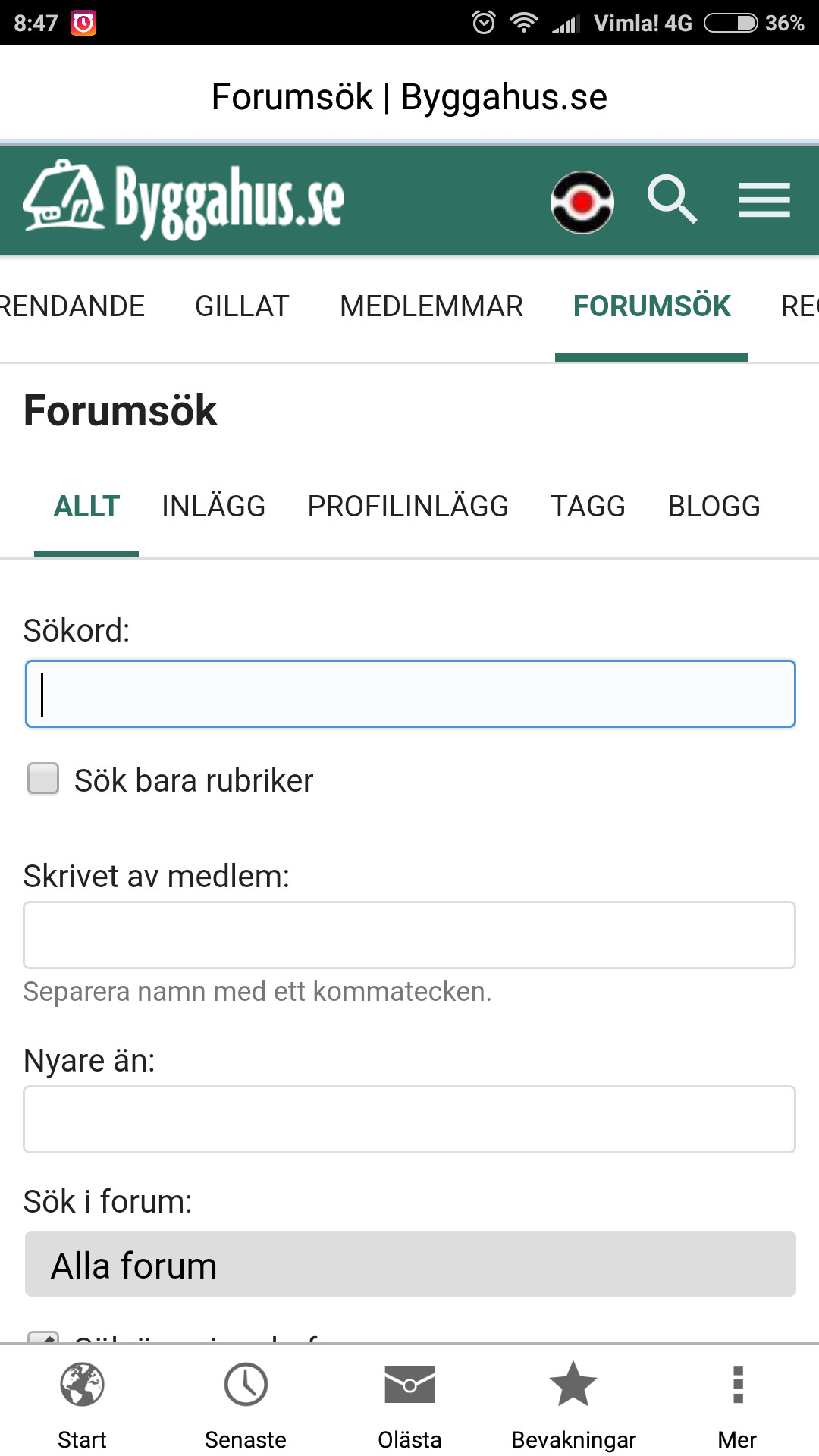Switch to the Inlägg tab
The height and width of the screenshot is (1456, 819).
[x=213, y=507]
